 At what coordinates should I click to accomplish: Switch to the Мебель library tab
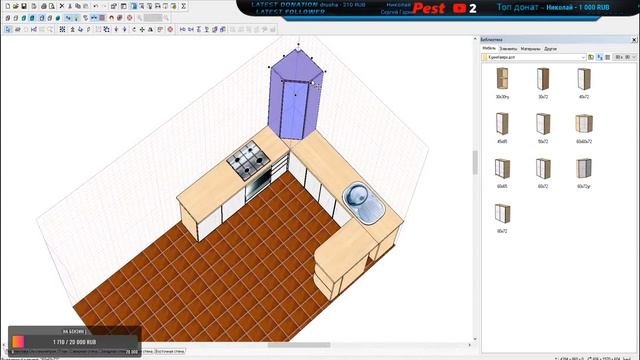pyautogui.click(x=489, y=49)
